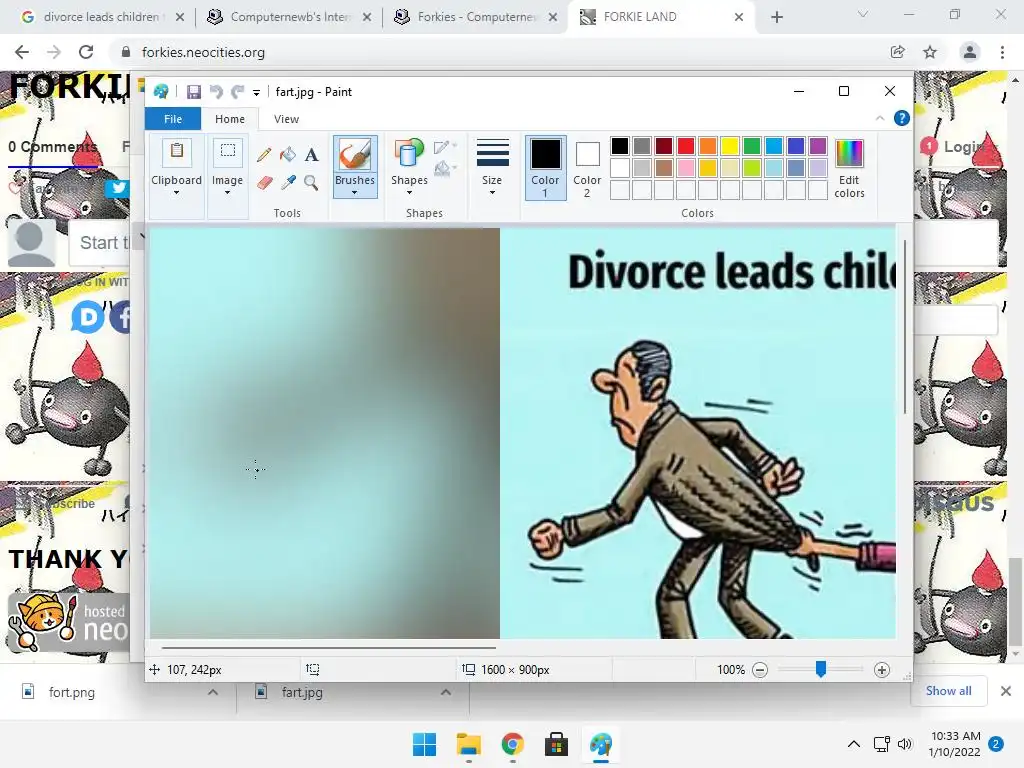Pick the red color swatch
Viewport: 1024px width, 768px height.
(686, 146)
